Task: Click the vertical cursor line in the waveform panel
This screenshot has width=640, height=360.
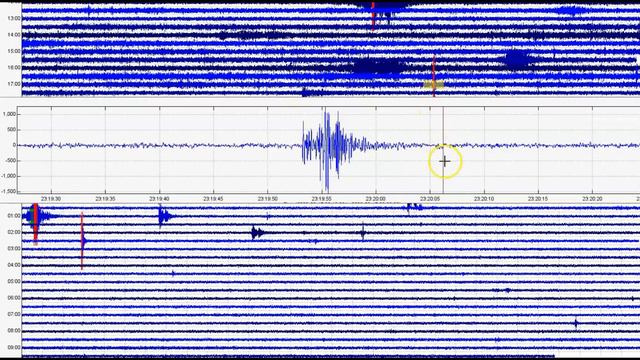Action: (x=443, y=150)
